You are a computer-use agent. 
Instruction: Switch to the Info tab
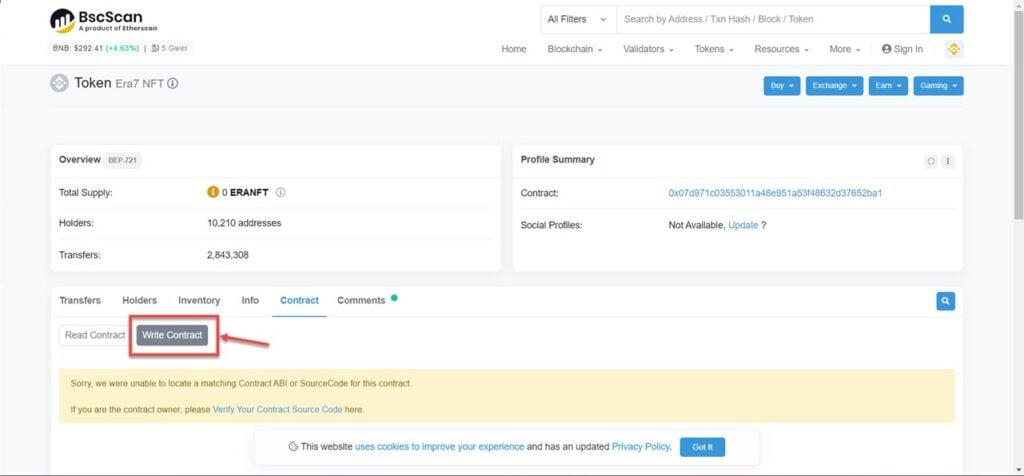pyautogui.click(x=250, y=300)
